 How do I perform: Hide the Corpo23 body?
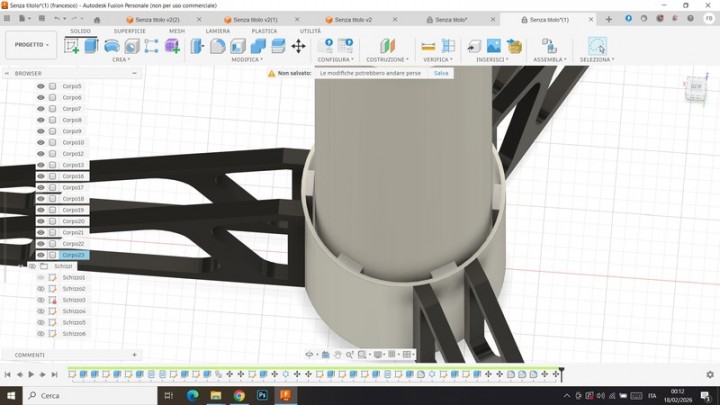pos(41,255)
